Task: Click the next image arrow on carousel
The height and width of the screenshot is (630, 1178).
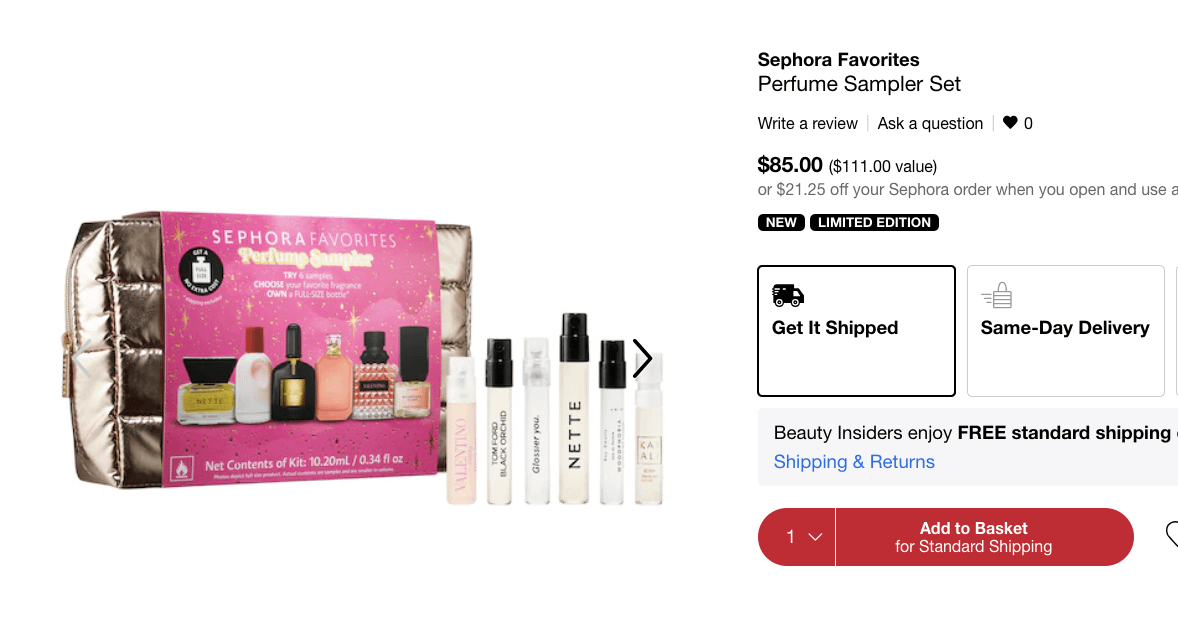Action: click(642, 358)
